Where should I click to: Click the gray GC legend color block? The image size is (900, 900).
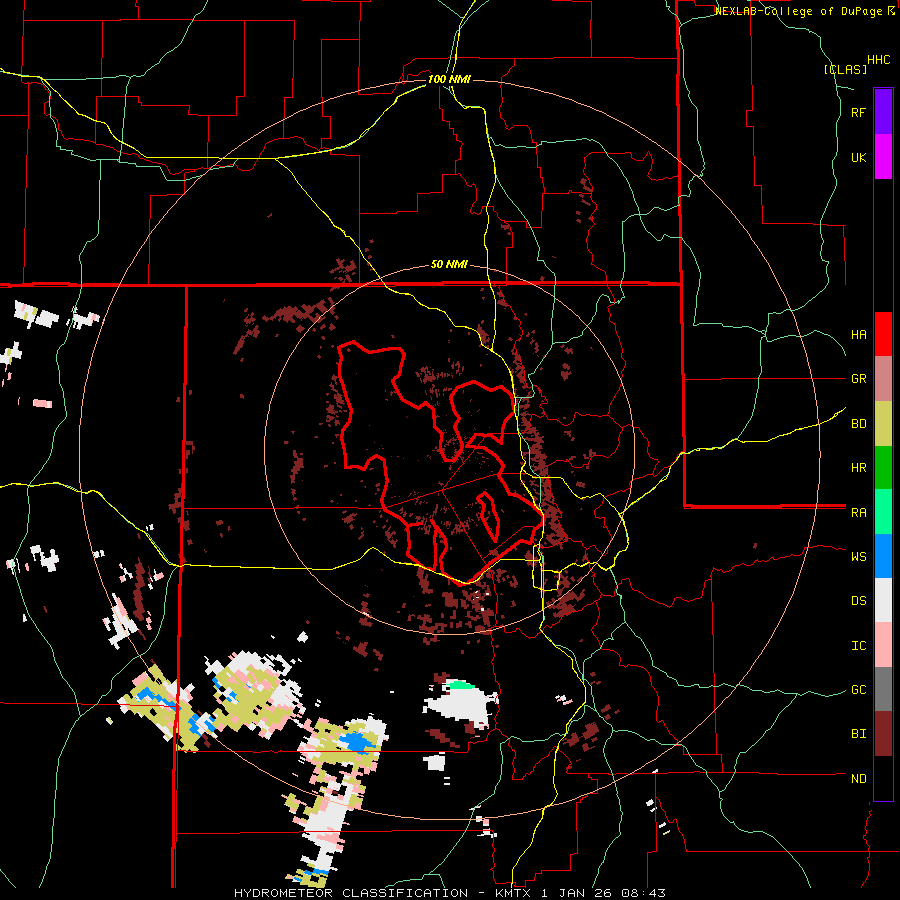pos(883,689)
